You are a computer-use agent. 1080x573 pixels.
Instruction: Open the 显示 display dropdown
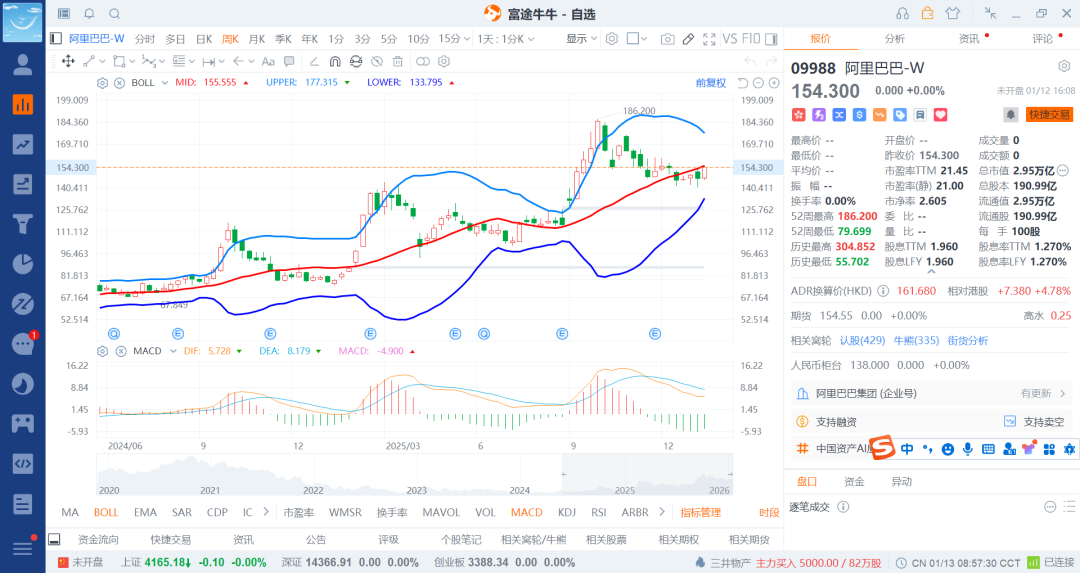pyautogui.click(x=581, y=39)
